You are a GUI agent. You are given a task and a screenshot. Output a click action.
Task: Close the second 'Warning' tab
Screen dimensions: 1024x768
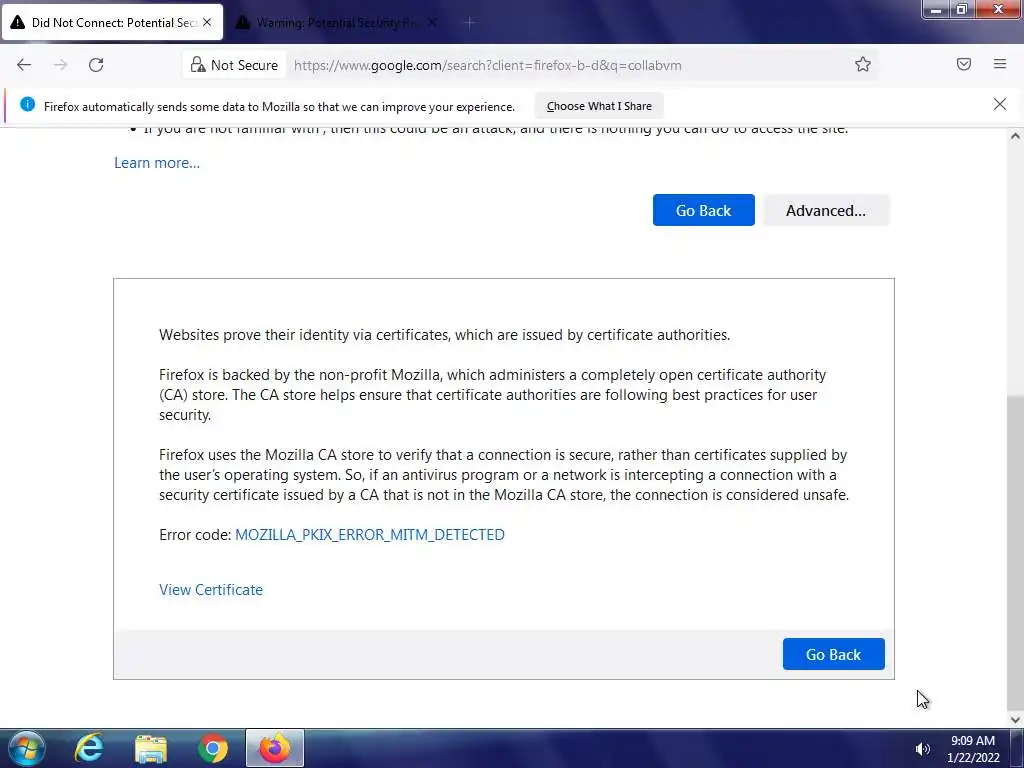(x=432, y=22)
